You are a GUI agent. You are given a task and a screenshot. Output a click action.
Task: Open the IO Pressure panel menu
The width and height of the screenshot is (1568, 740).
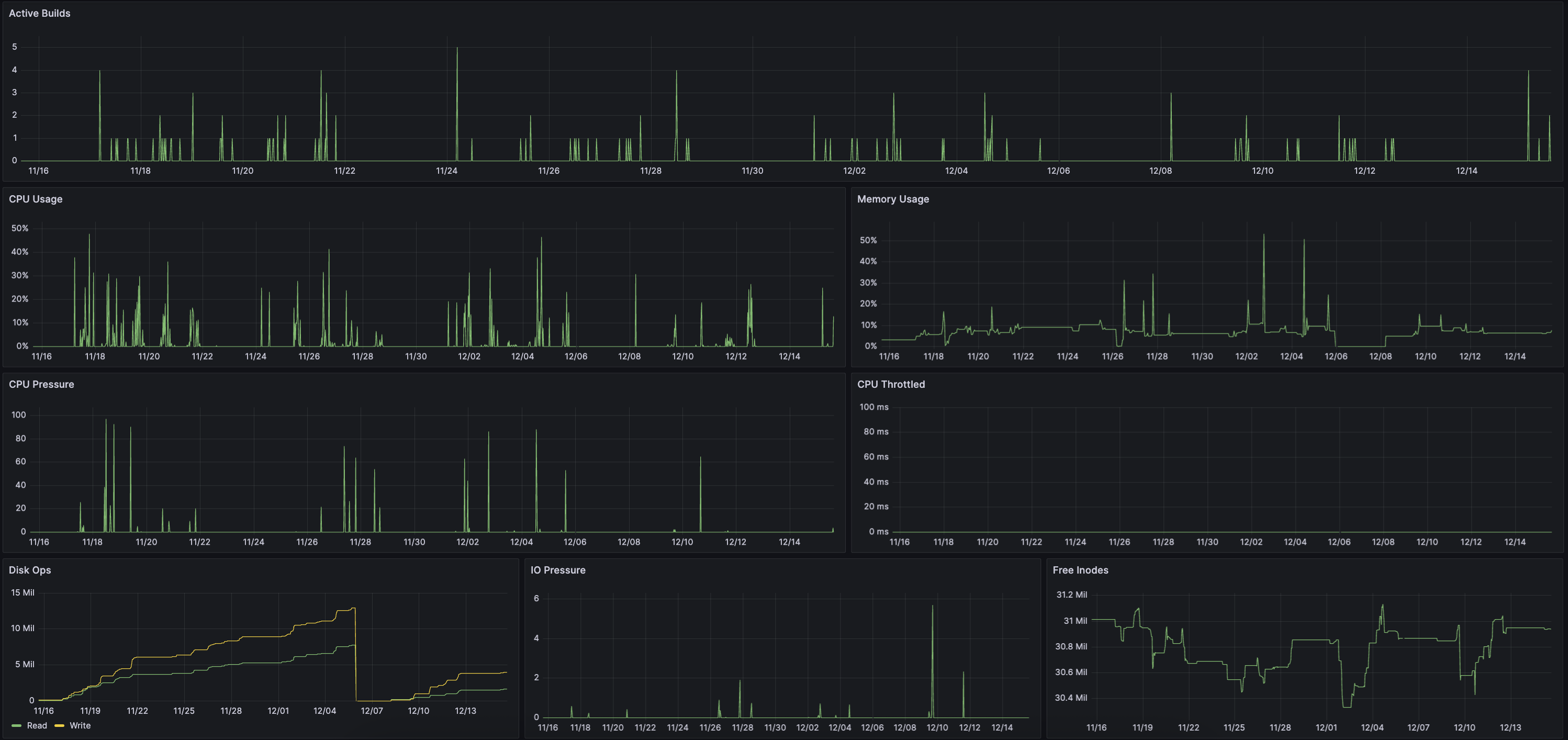[557, 570]
